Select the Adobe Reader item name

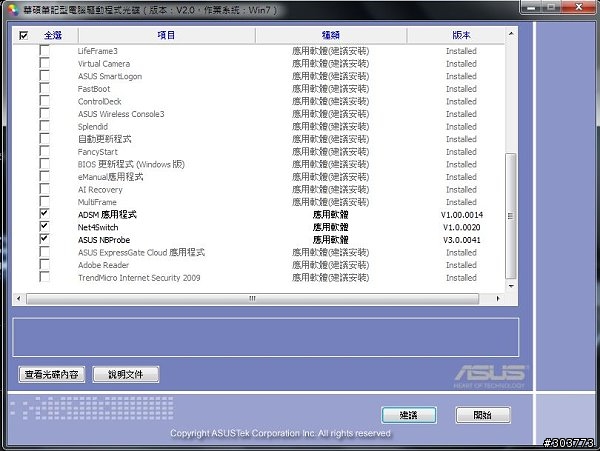coord(103,265)
